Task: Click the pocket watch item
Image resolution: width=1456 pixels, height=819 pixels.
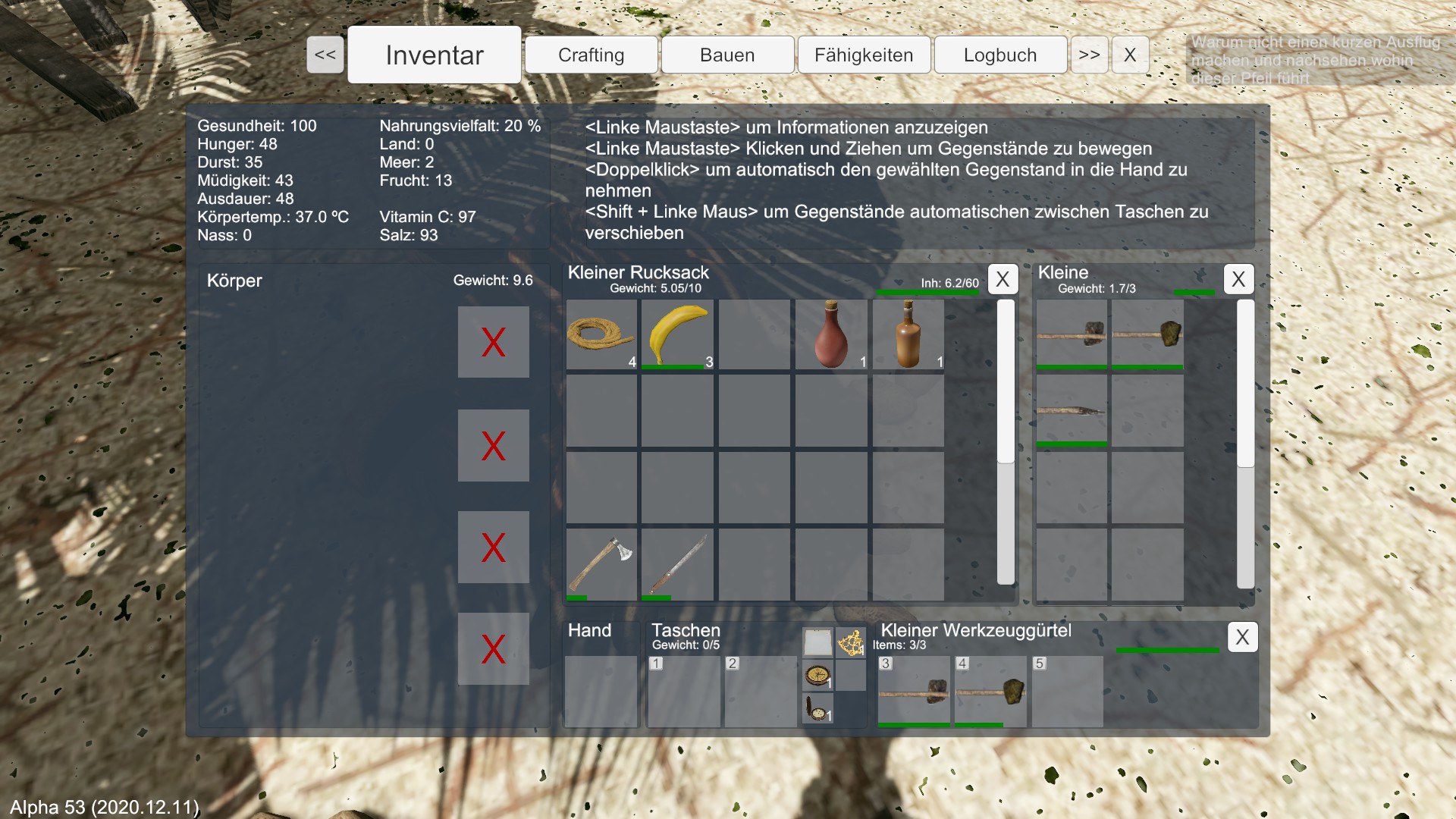Action: pos(817,708)
